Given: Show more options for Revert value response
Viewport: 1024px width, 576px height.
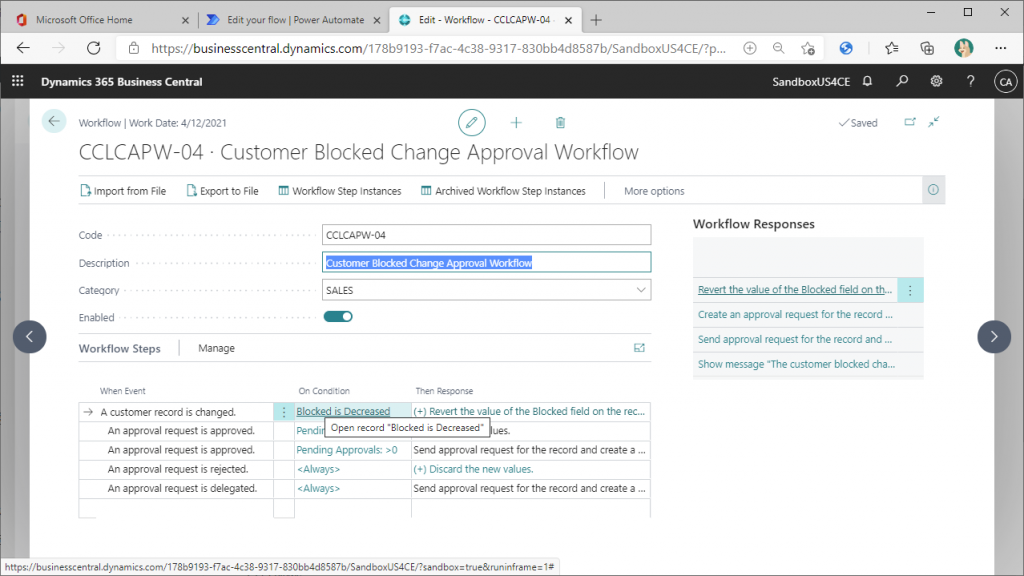Looking at the screenshot, I should point(910,290).
